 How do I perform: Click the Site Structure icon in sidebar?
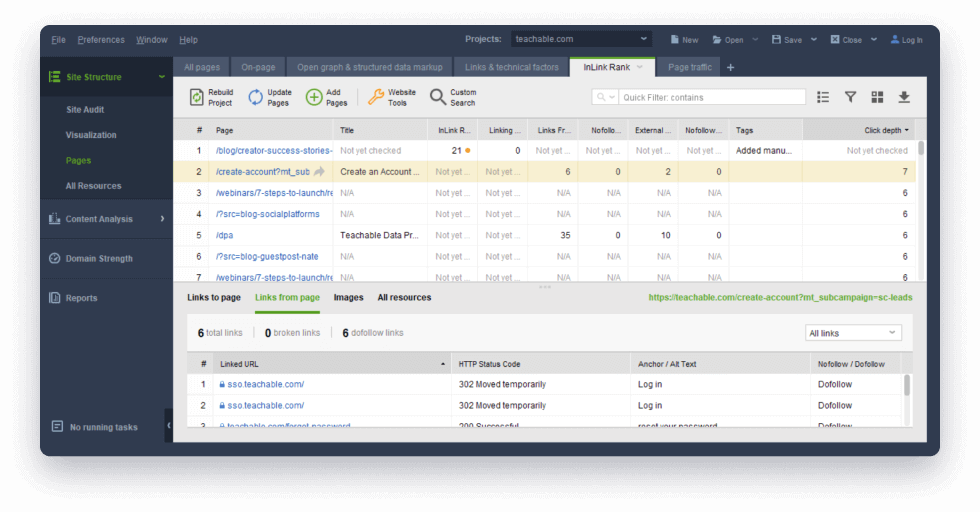(x=55, y=77)
